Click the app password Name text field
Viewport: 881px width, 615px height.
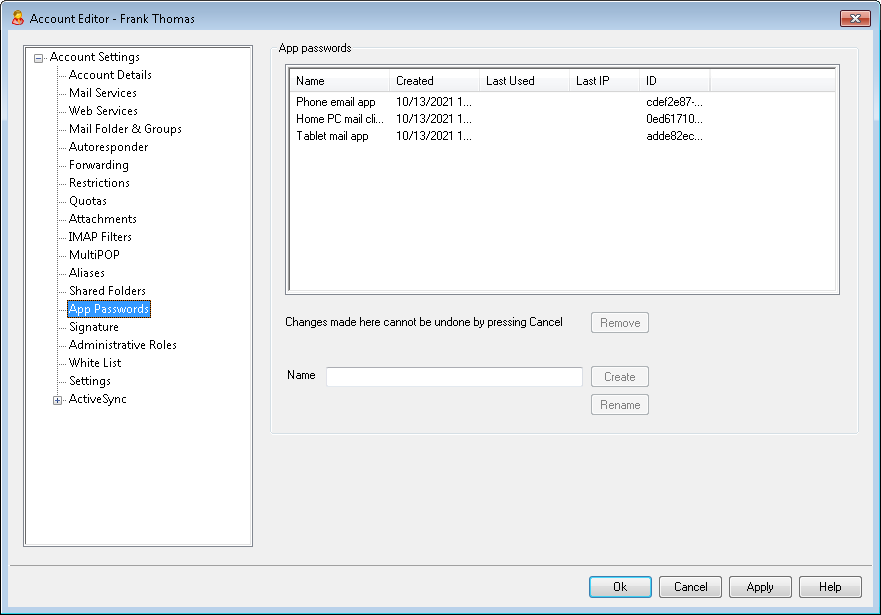(x=454, y=377)
